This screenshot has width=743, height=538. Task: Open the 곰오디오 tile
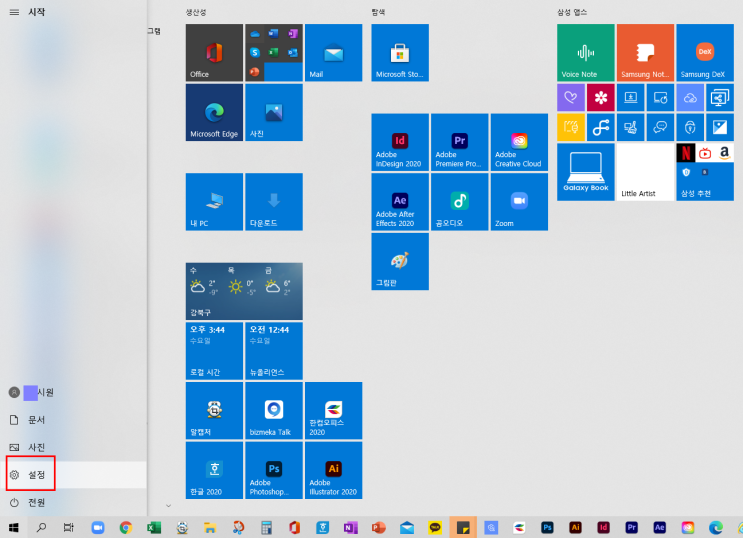click(x=460, y=202)
